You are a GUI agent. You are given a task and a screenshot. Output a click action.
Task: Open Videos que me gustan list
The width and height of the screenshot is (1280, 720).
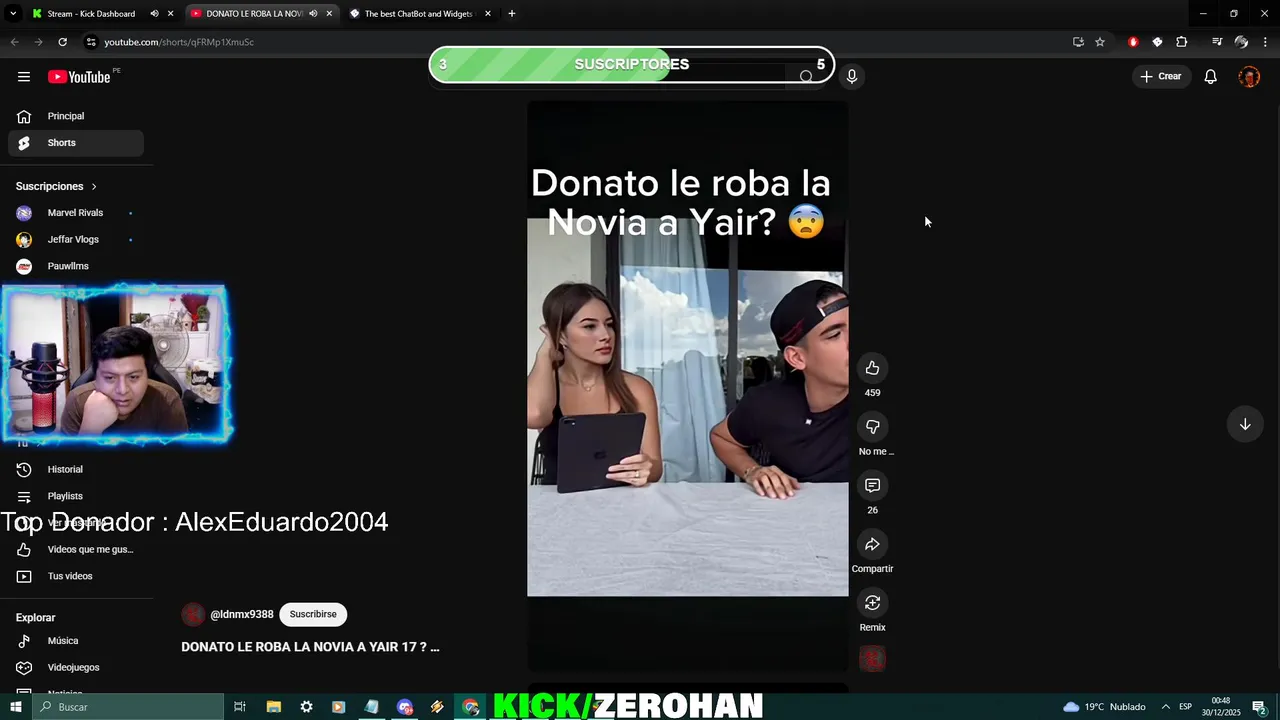[76, 549]
